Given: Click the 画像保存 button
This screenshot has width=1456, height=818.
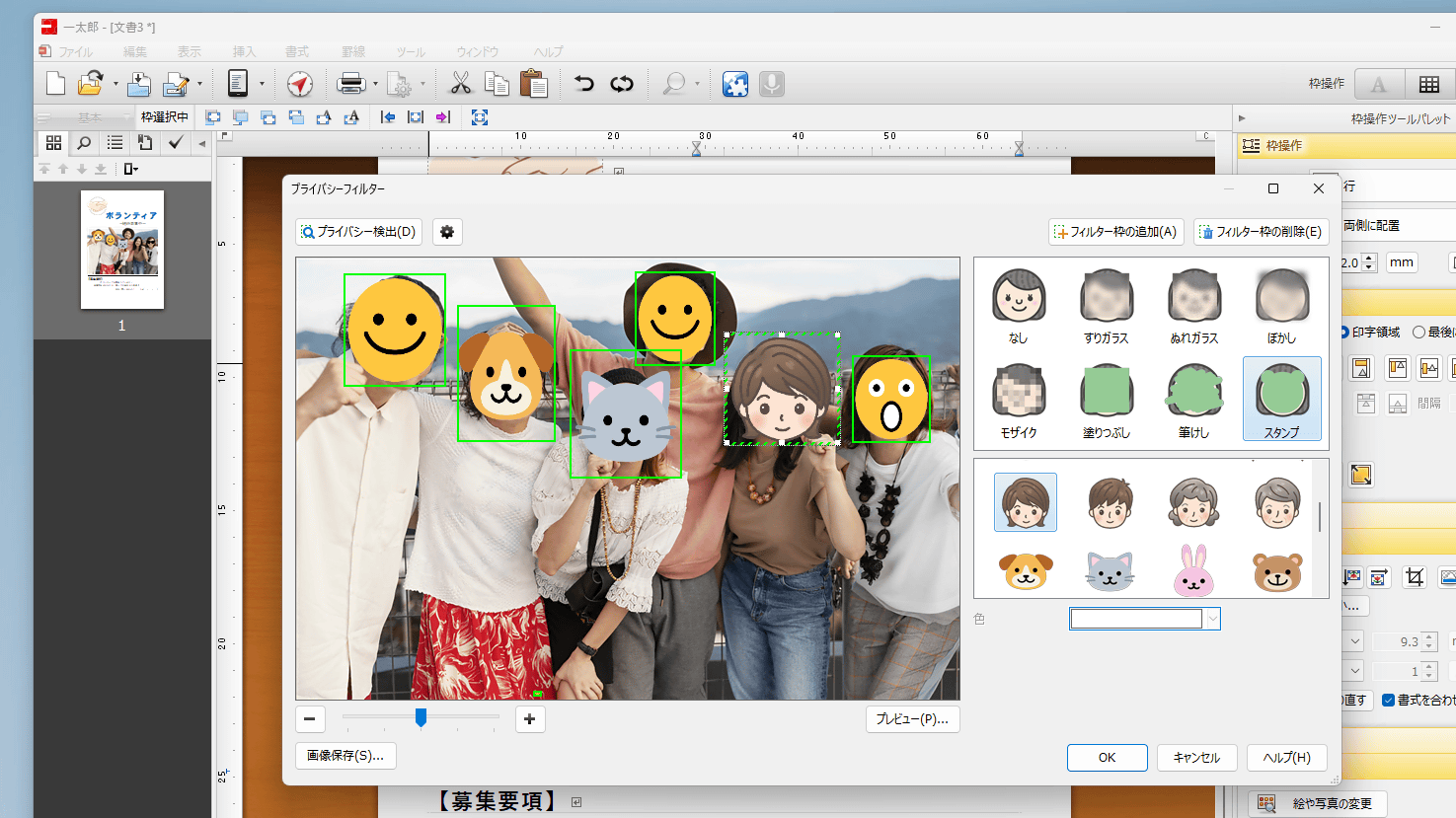Looking at the screenshot, I should pos(345,756).
